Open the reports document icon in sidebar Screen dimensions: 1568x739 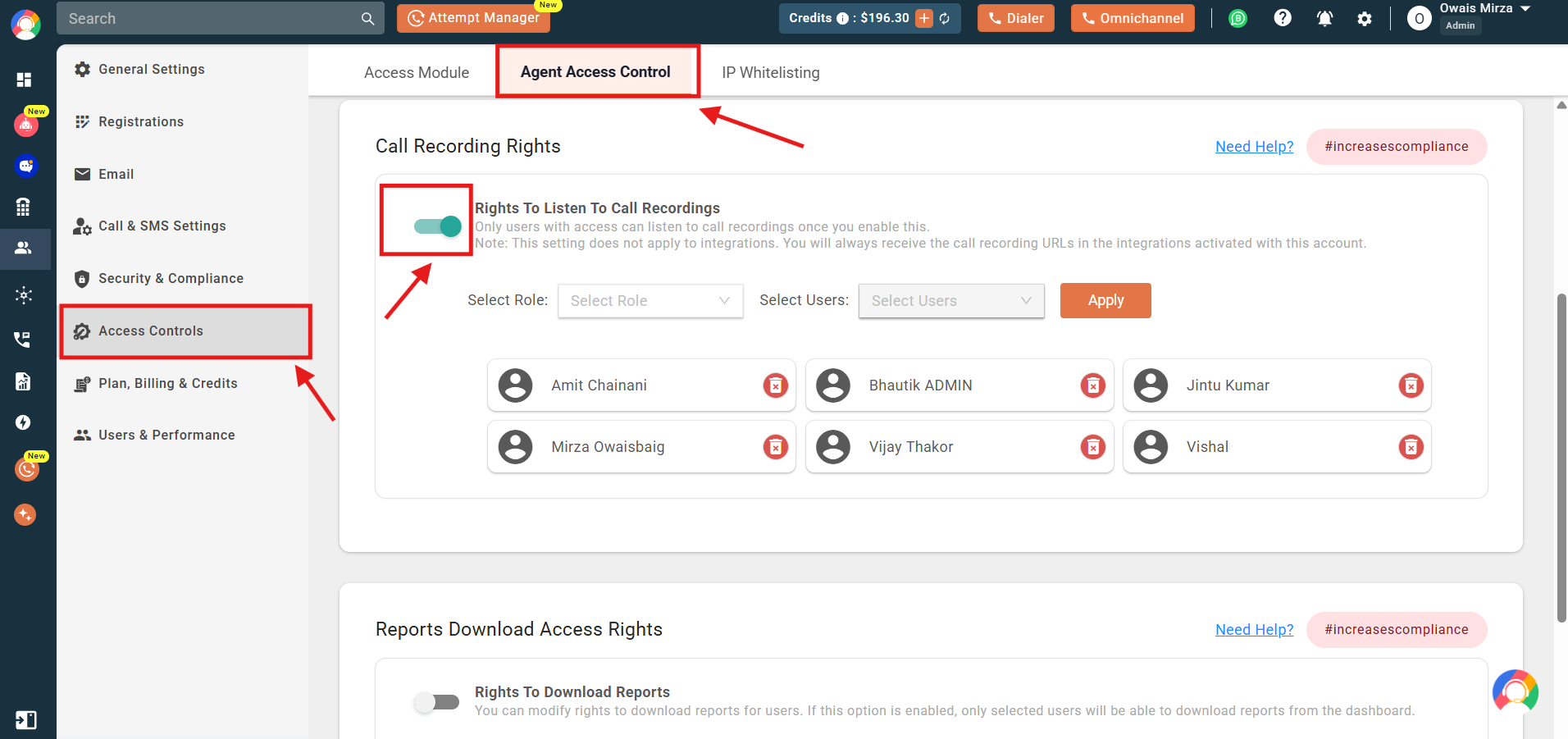click(x=23, y=381)
